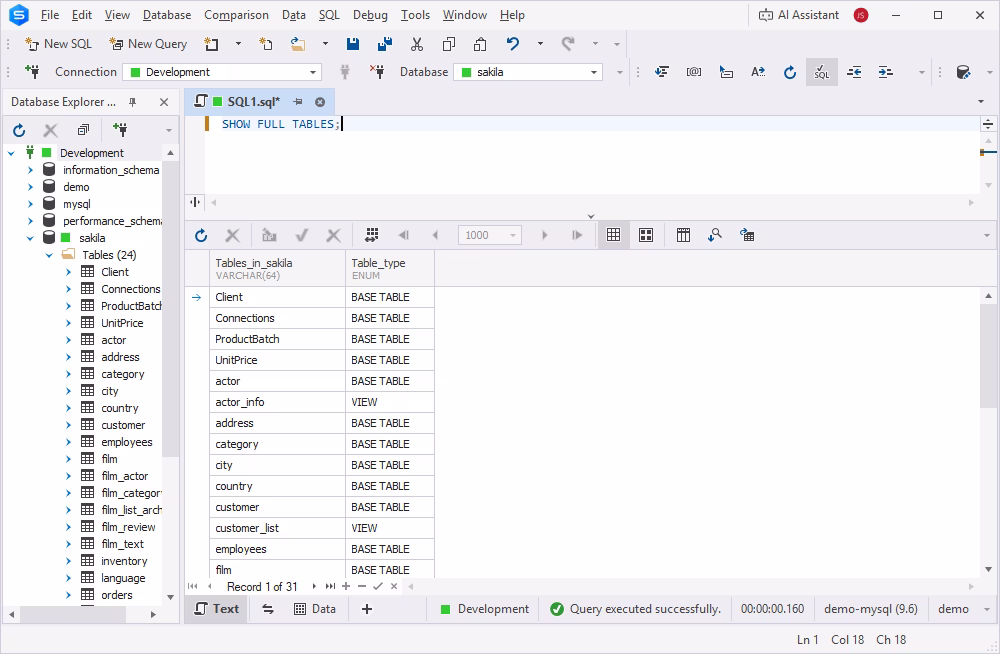Click the plus button to add new tab
1000x654 pixels.
click(367, 609)
